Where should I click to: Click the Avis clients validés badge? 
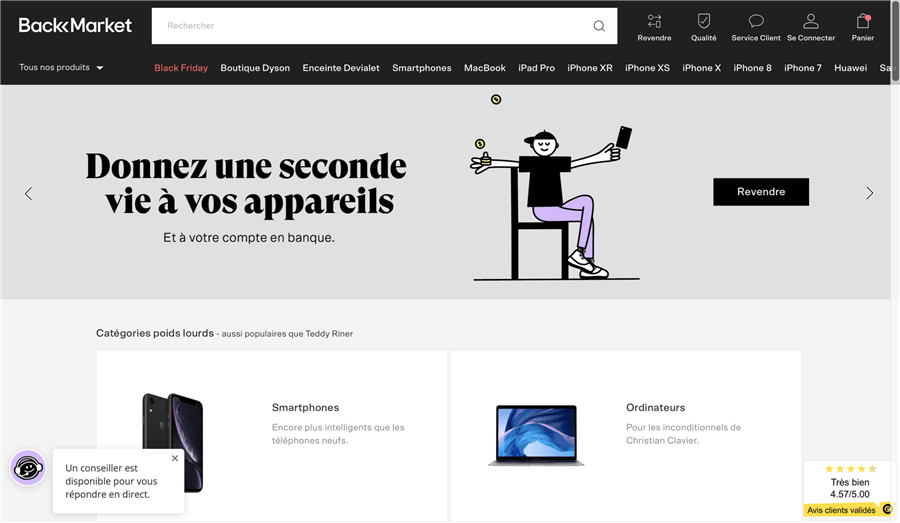coord(847,510)
